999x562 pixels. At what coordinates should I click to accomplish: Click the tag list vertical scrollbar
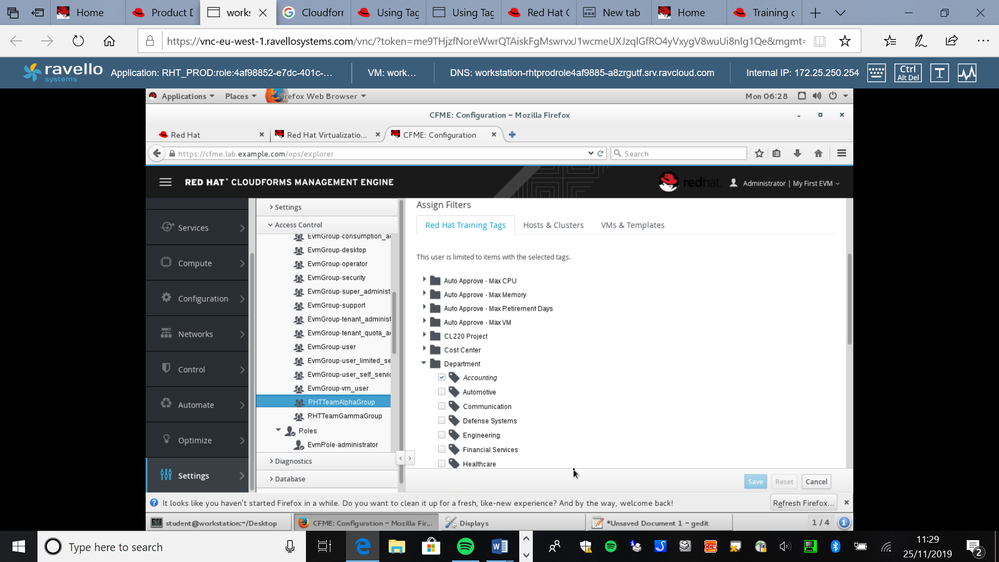[848, 300]
